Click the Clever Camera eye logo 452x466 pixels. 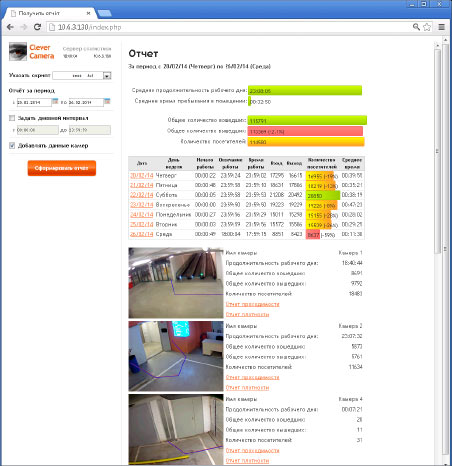click(18, 51)
